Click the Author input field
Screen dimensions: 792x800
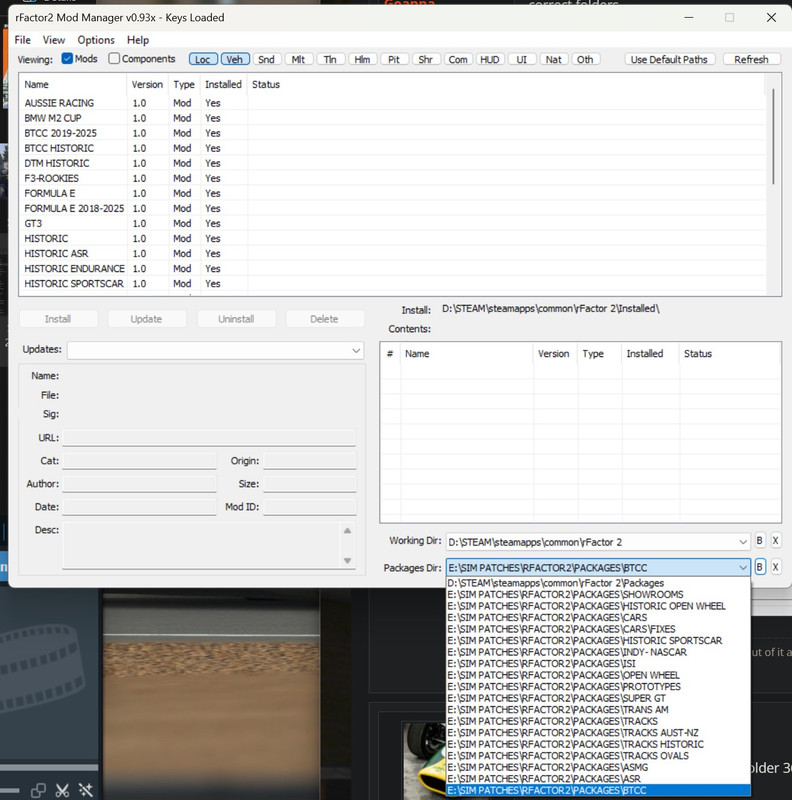(139, 484)
